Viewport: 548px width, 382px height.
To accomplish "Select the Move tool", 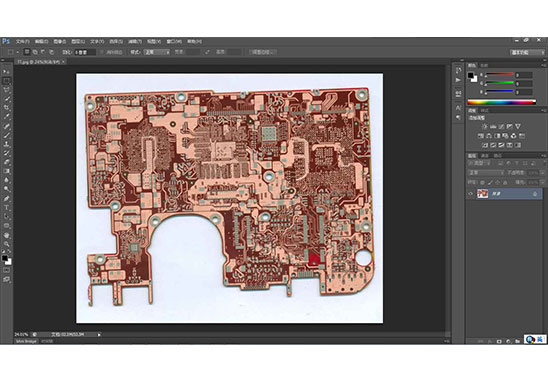I will tap(7, 72).
